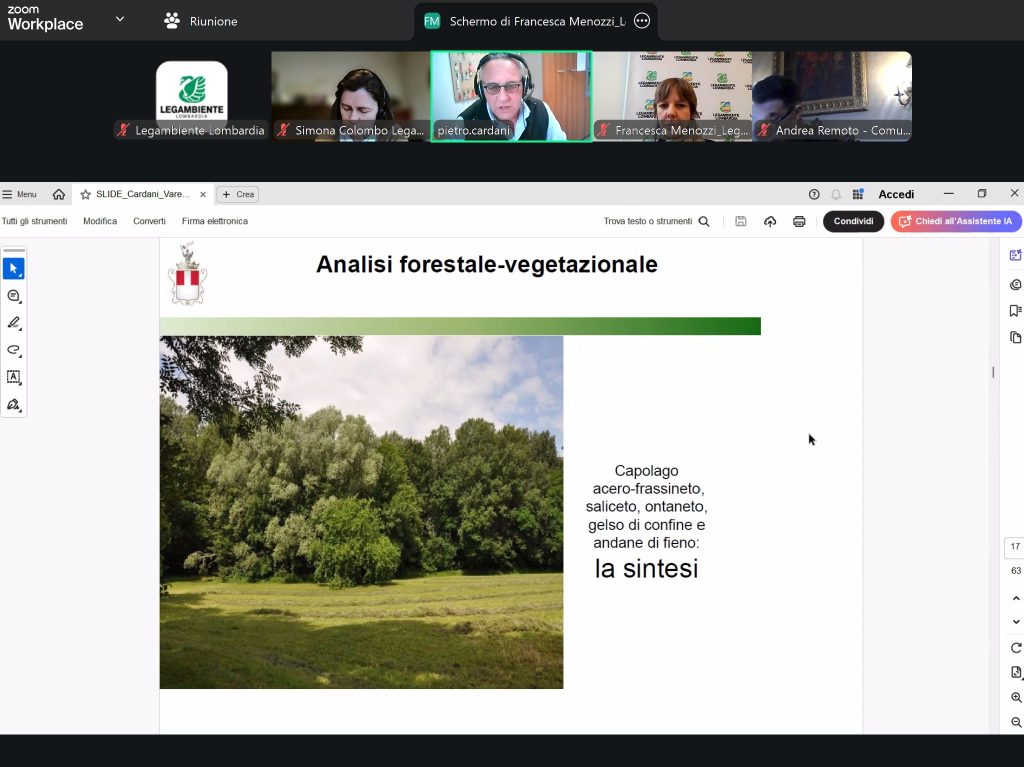Open the fill and sign tool
Screen dimensions: 1024x767
coord(13,405)
